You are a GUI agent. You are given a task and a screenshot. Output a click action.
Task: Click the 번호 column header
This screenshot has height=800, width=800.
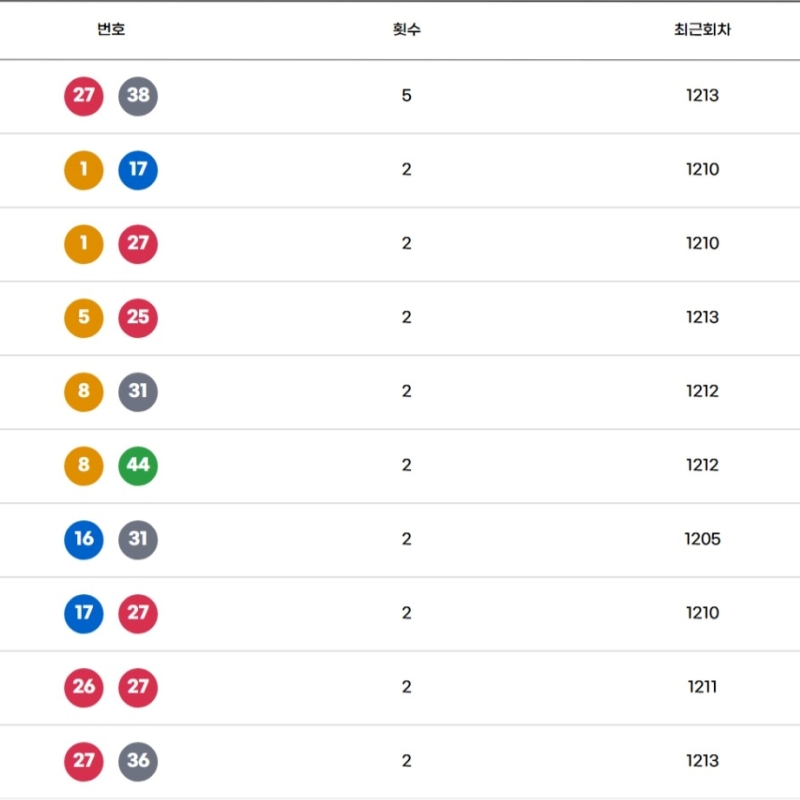pyautogui.click(x=111, y=30)
